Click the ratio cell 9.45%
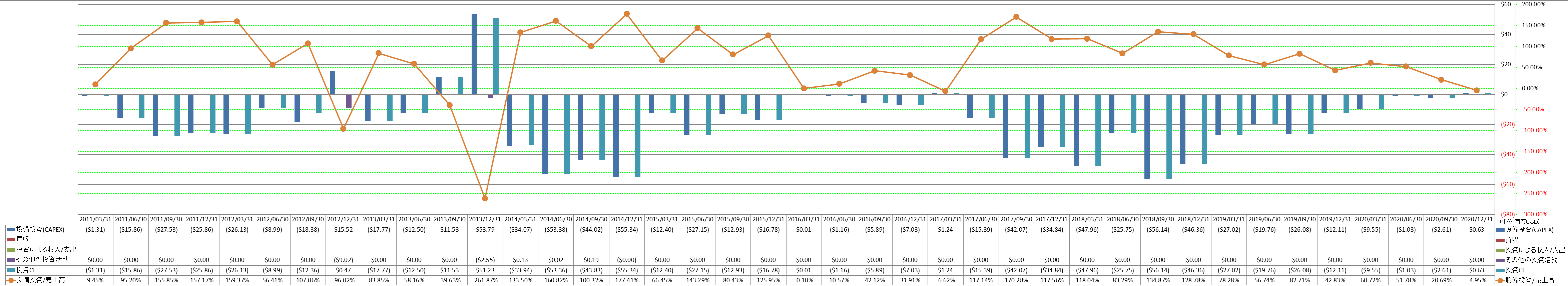1568x286 pixels. (x=95, y=281)
